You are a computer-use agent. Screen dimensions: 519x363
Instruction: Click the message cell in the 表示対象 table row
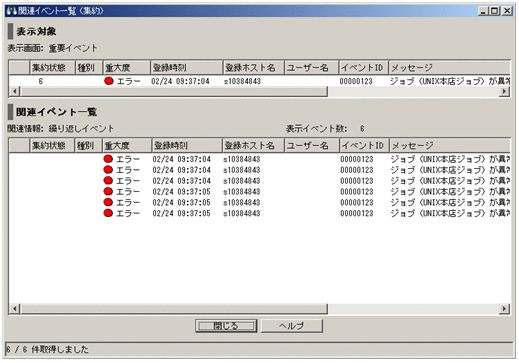pyautogui.click(x=450, y=81)
